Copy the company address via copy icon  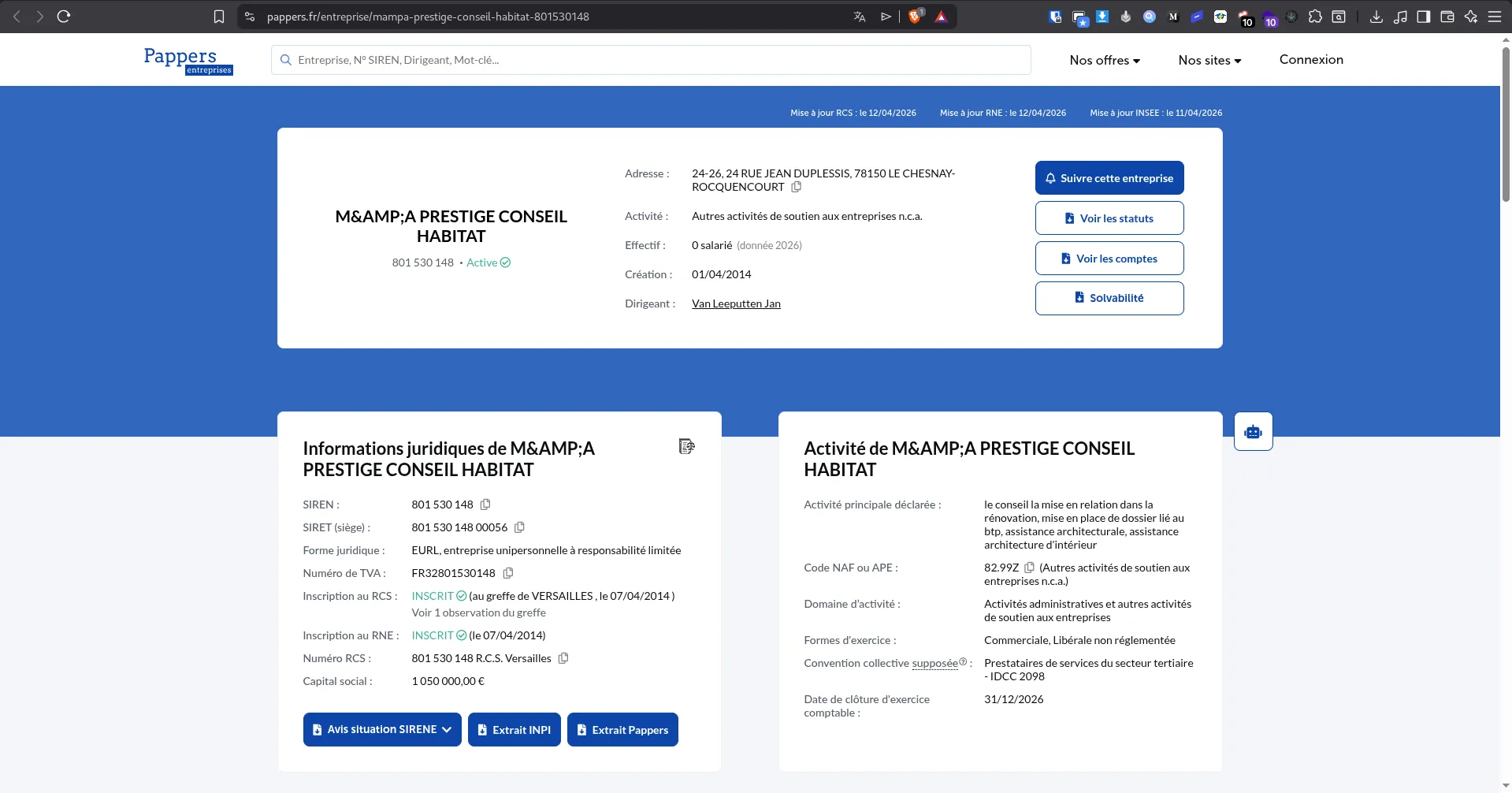click(796, 187)
